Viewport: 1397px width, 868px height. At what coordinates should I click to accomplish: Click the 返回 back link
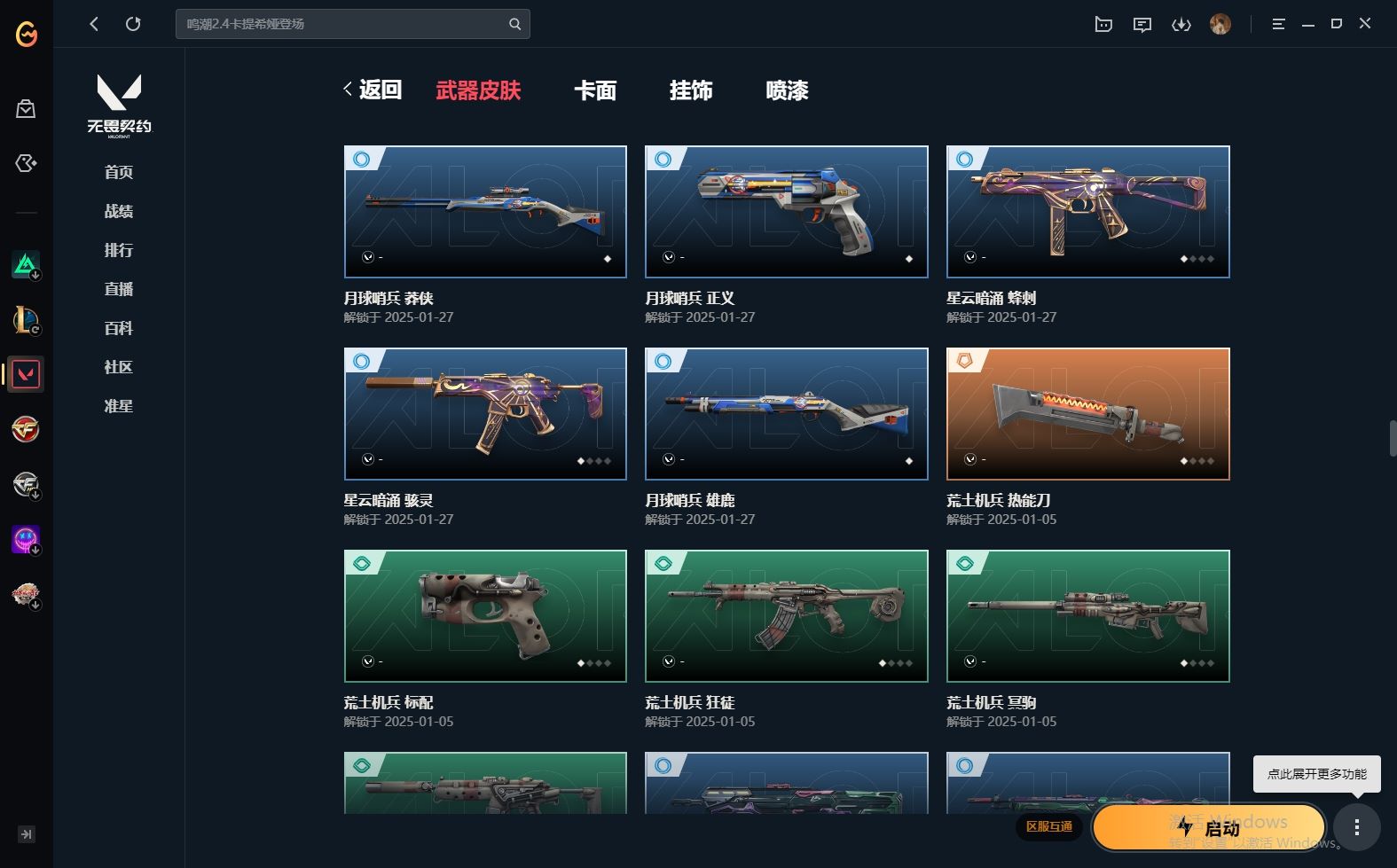pyautogui.click(x=373, y=90)
